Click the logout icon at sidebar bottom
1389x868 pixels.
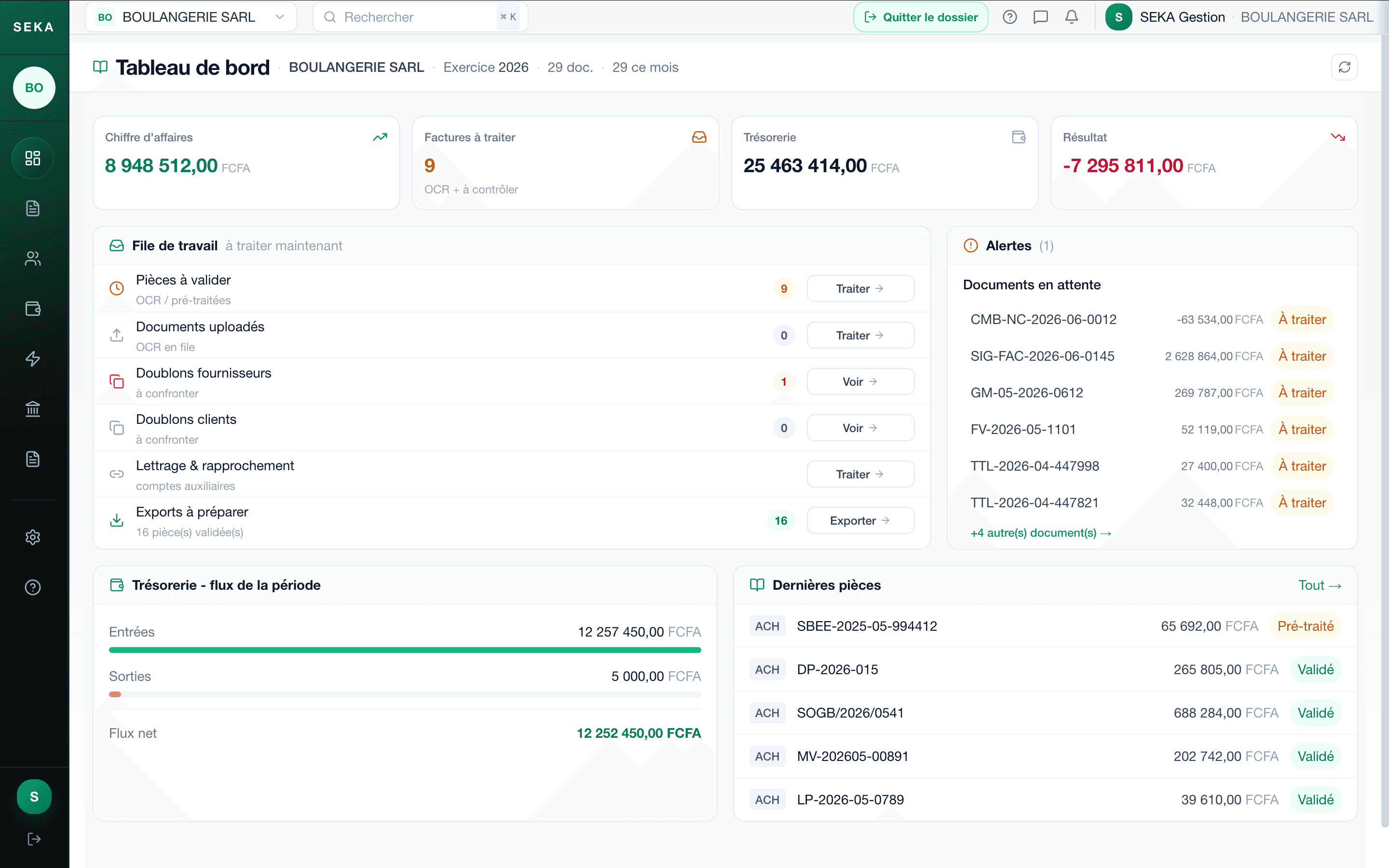pos(34,839)
